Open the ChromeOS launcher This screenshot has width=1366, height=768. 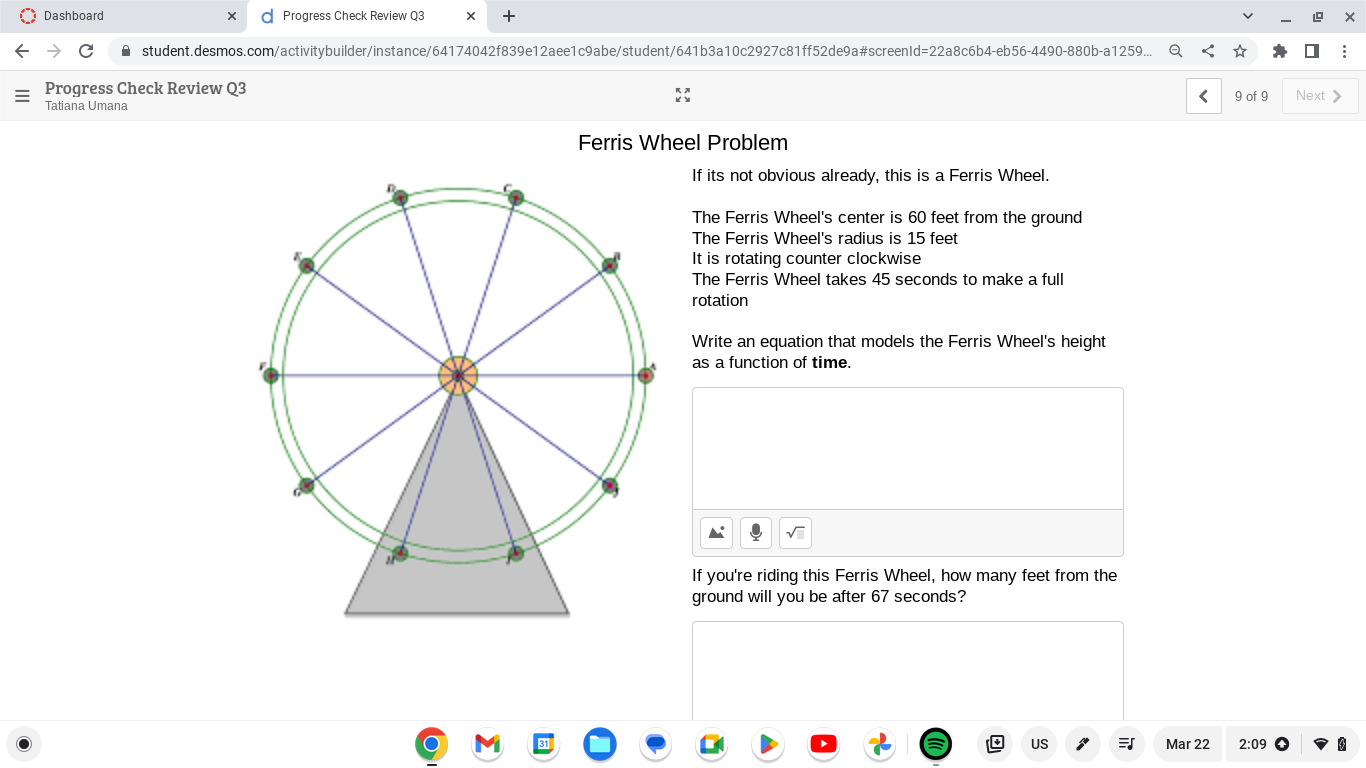[x=24, y=744]
